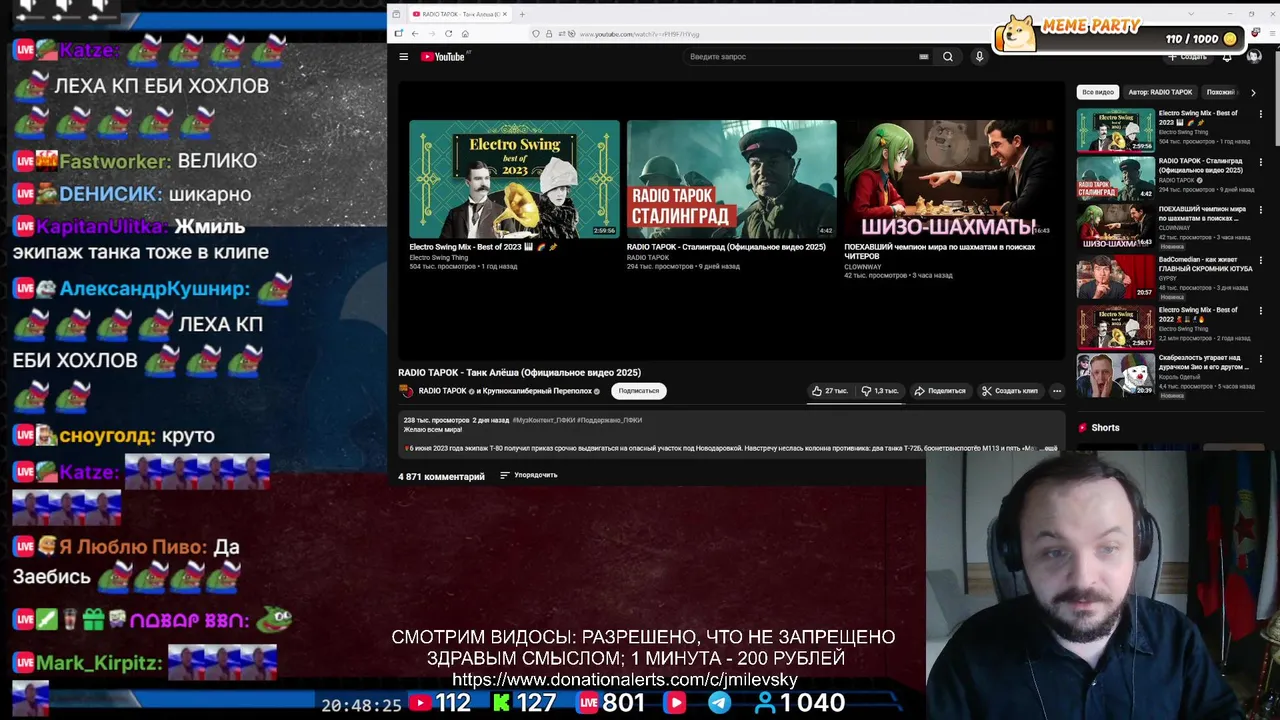Open options menu for Electro Swing 2023 sidebar video
The width and height of the screenshot is (1280, 720).
1260,113
